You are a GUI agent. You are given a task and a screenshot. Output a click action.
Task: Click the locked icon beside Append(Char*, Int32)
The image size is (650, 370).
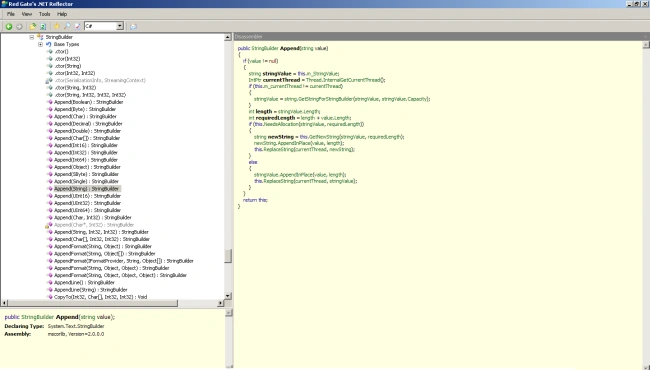49,225
